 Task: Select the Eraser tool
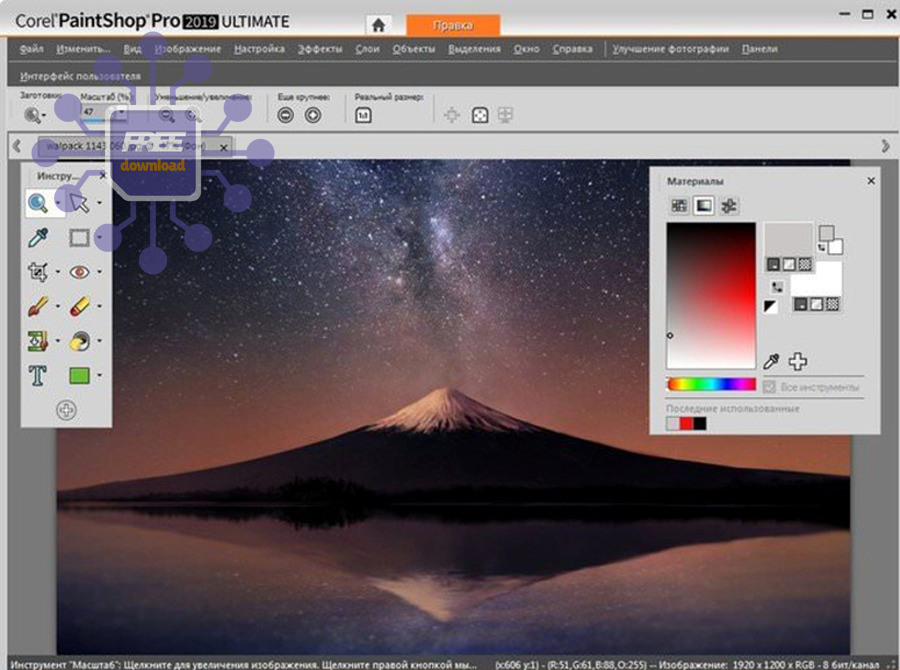coord(80,307)
